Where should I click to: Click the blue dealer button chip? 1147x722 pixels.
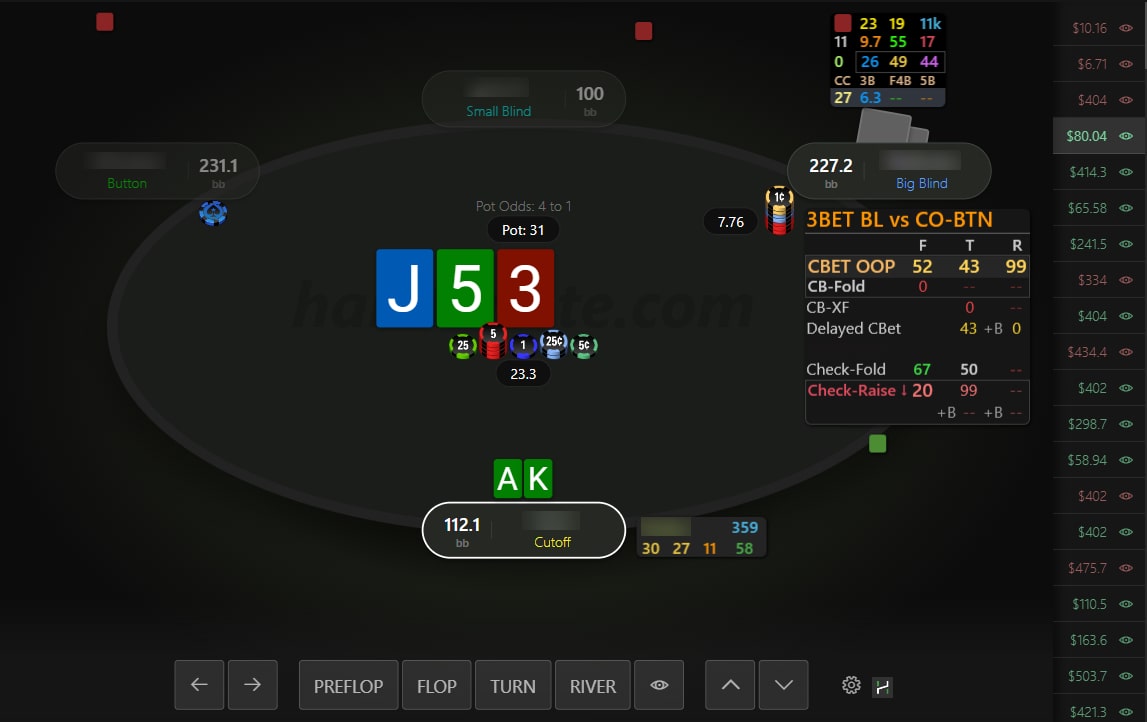point(213,213)
